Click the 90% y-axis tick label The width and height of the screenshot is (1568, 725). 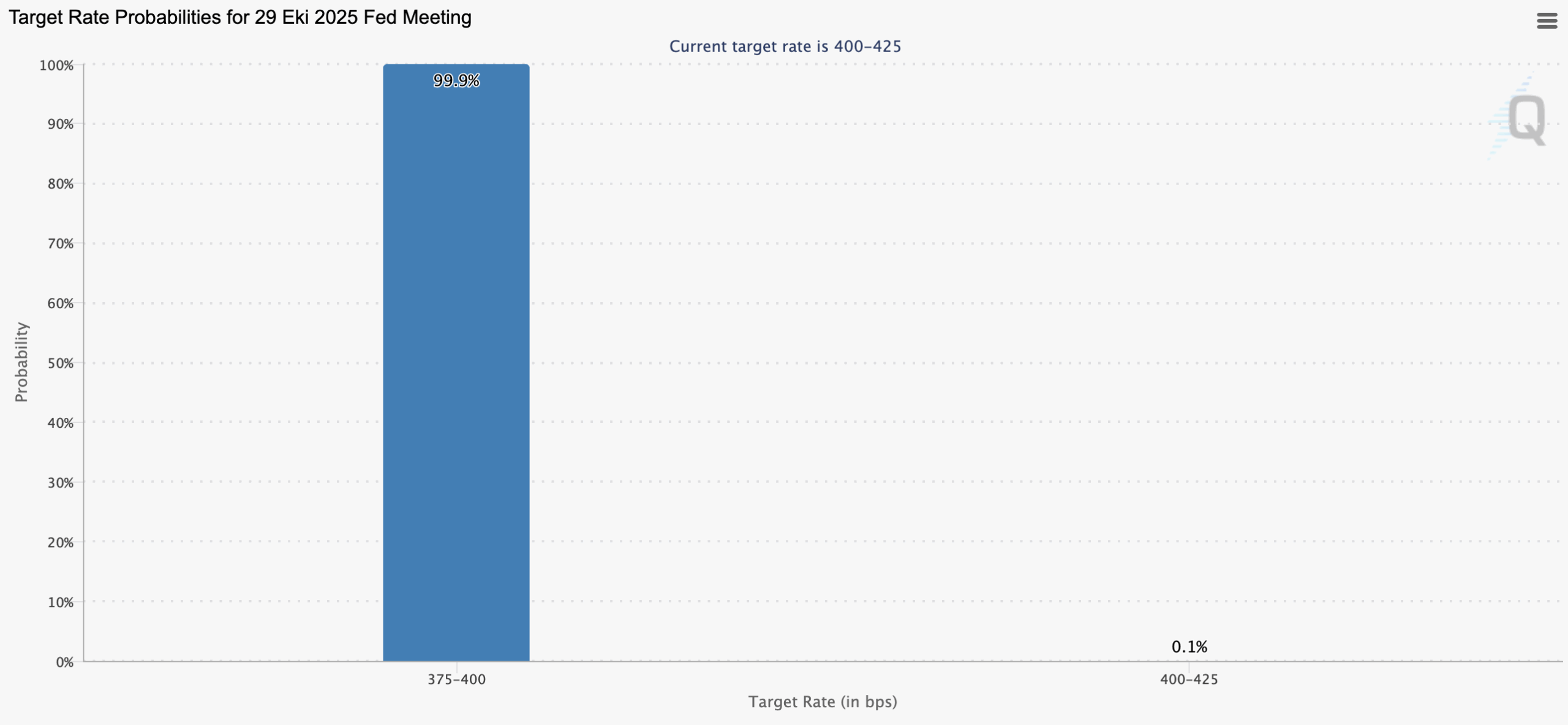tap(60, 124)
